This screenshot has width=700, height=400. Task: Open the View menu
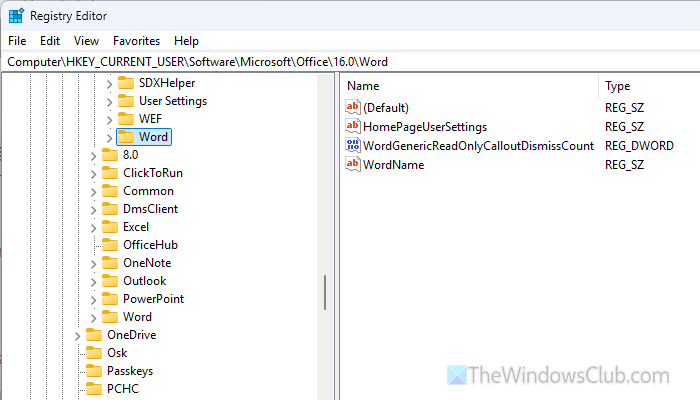pyautogui.click(x=86, y=41)
